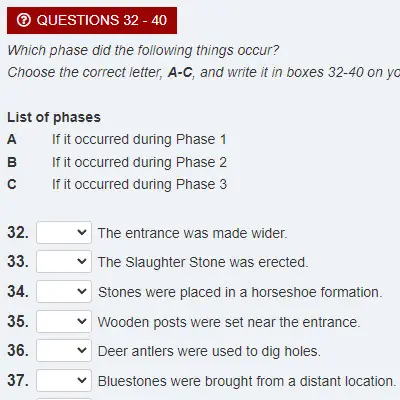Image resolution: width=400 pixels, height=400 pixels.
Task: Click the question mark help icon
Action: [x=24, y=20]
